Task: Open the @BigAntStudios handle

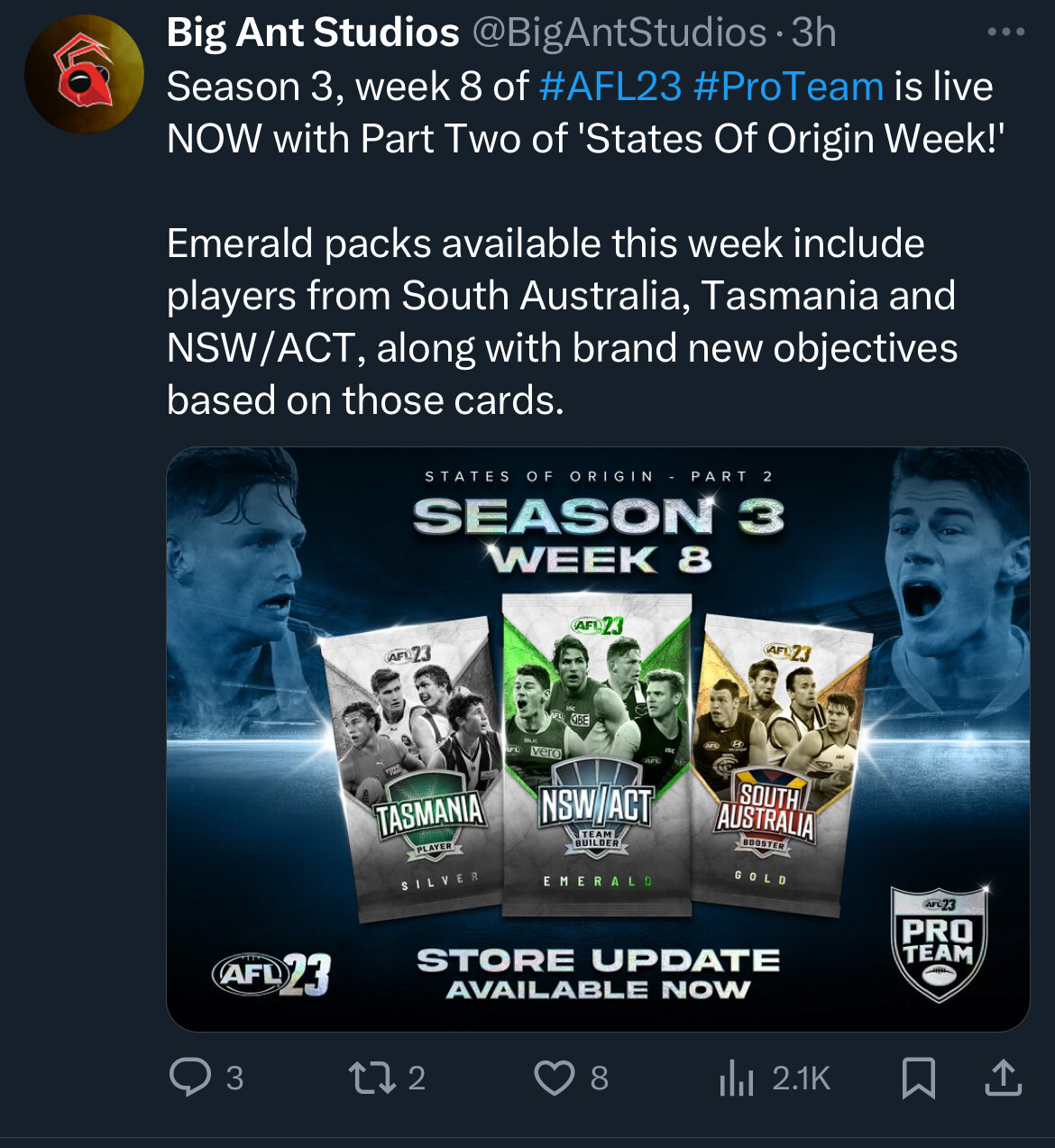Action: pyautogui.click(x=619, y=33)
